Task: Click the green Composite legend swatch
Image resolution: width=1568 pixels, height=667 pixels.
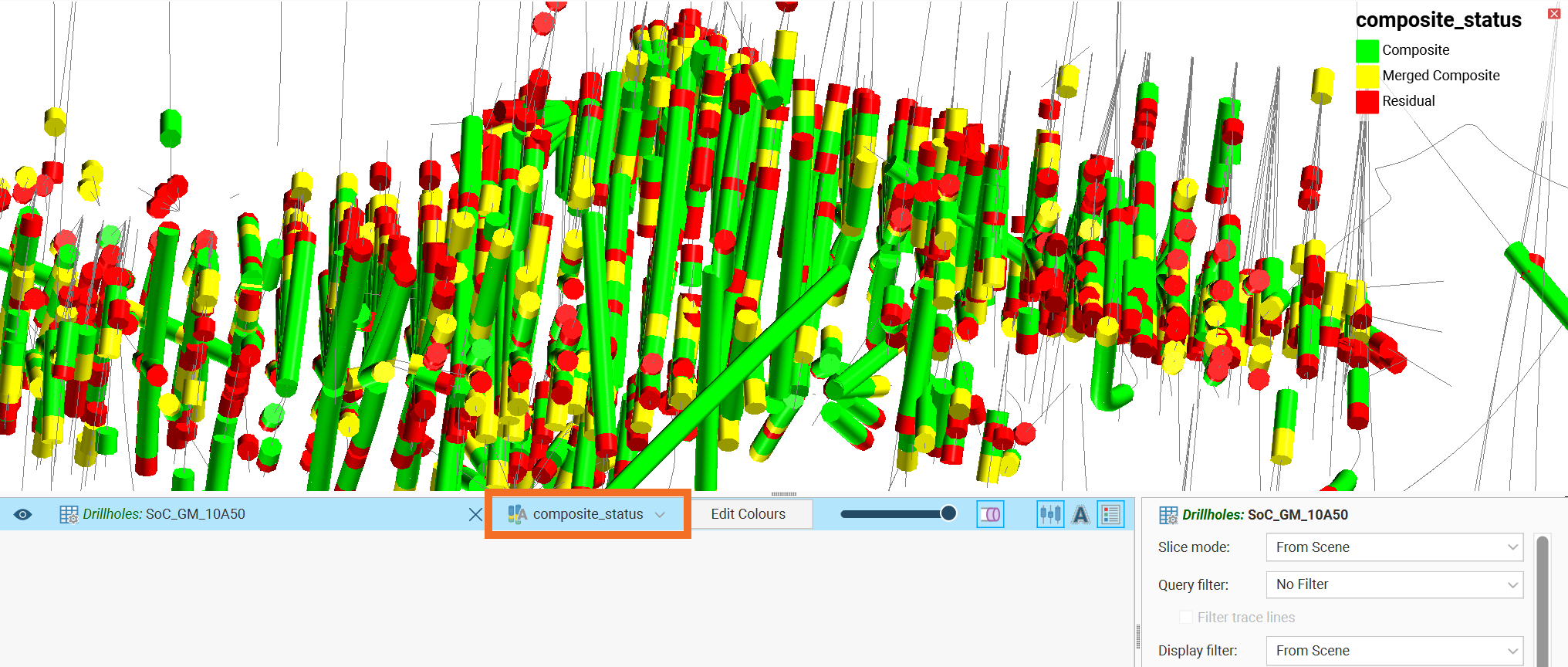Action: 1367,50
